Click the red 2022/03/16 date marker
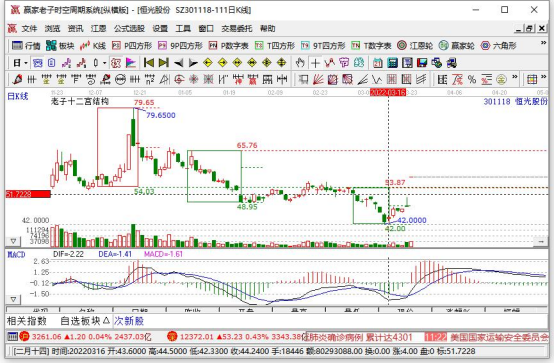This screenshot has height=363, width=554. [x=388, y=92]
